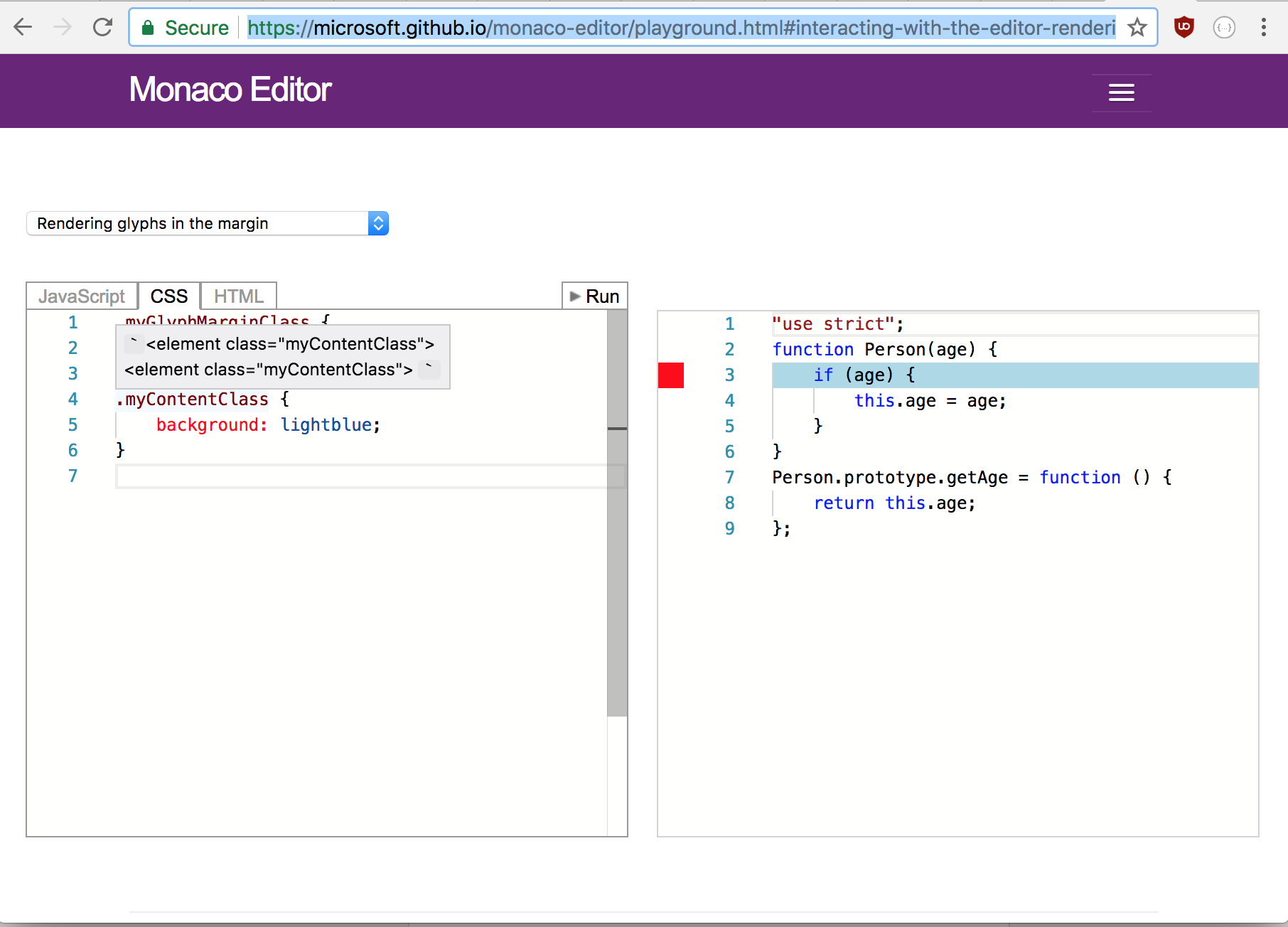Click the first line of the hover tooltip
The width and height of the screenshot is (1288, 927).
tap(279, 344)
